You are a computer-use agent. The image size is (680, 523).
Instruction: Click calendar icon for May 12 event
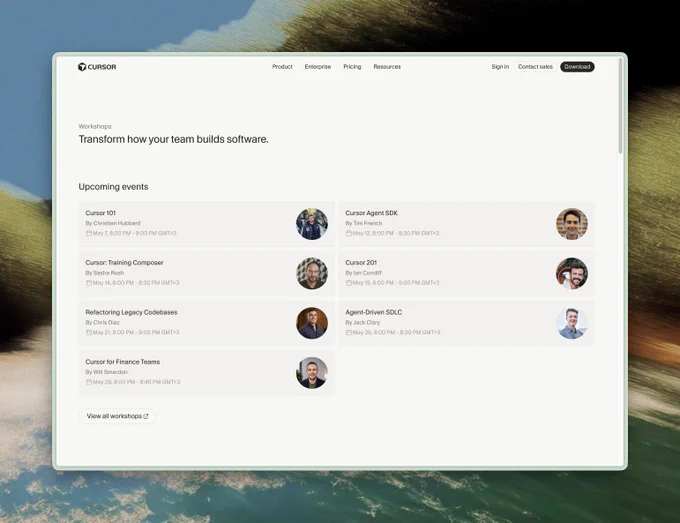349,233
